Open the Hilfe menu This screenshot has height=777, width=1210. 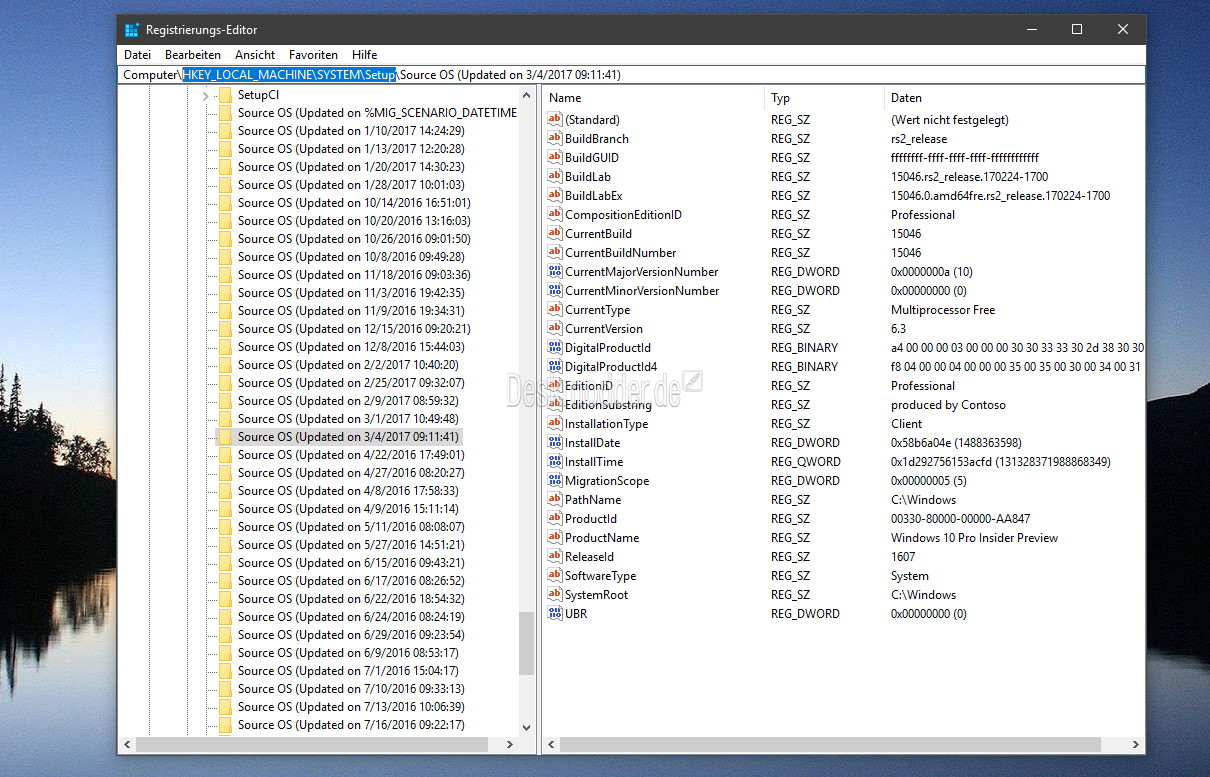(x=365, y=55)
